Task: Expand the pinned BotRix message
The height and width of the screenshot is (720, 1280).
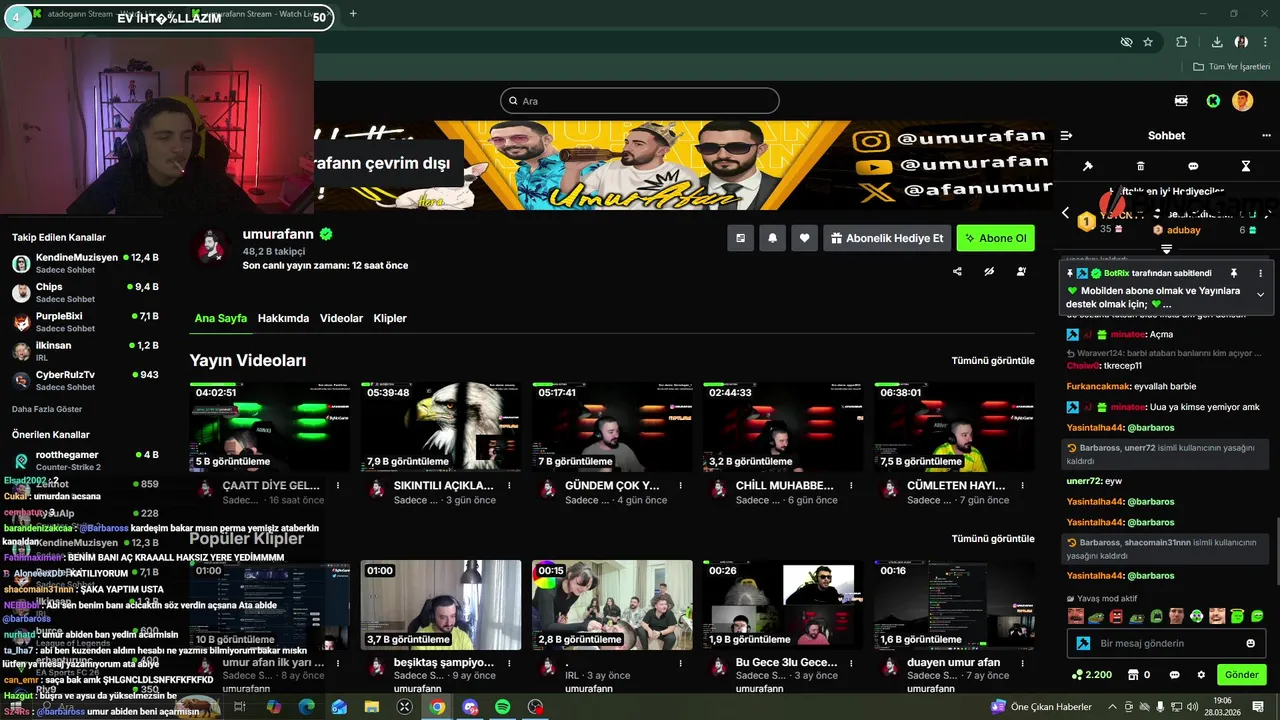Action: click(1260, 295)
